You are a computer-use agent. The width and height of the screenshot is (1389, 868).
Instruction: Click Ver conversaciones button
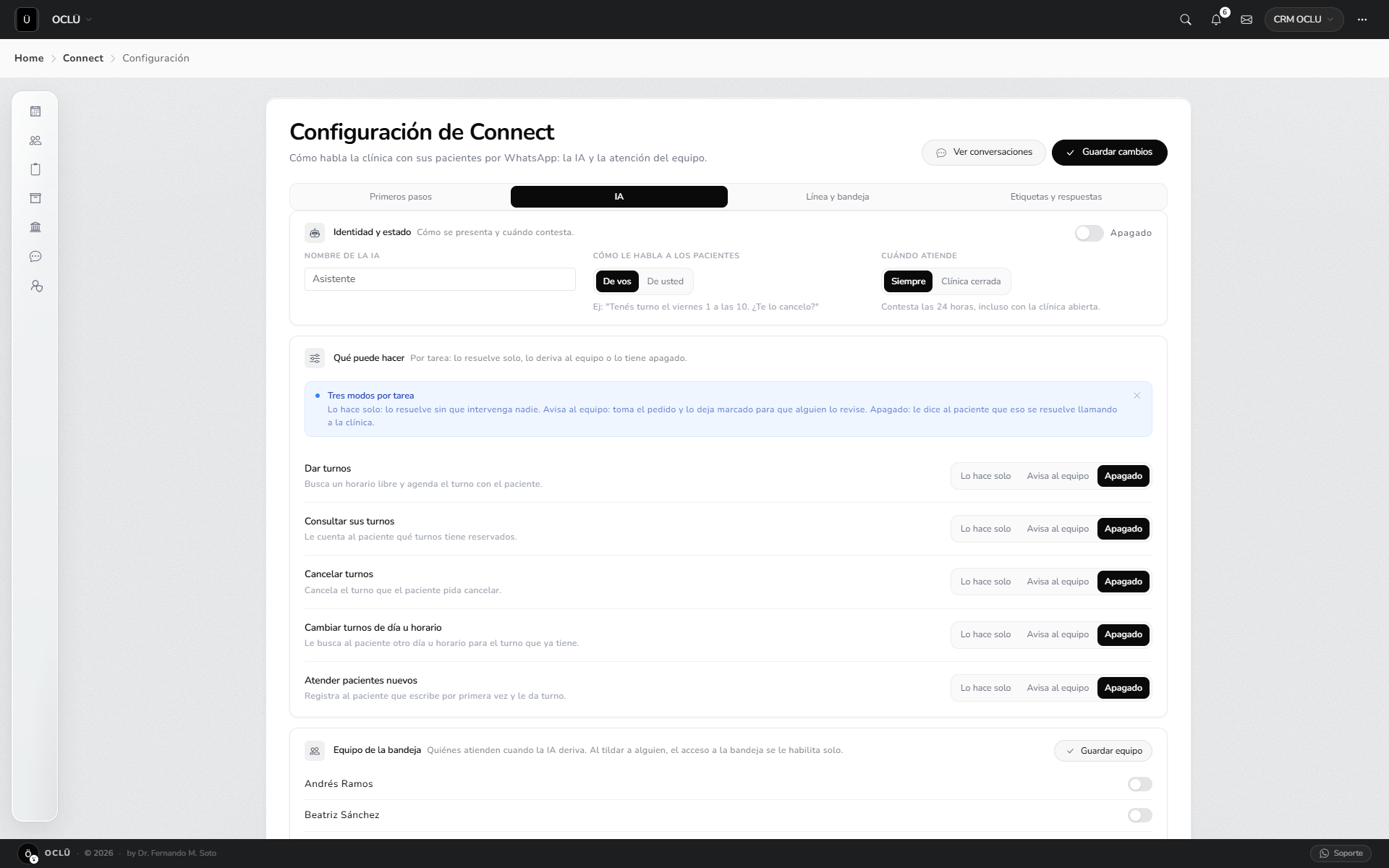(x=984, y=153)
